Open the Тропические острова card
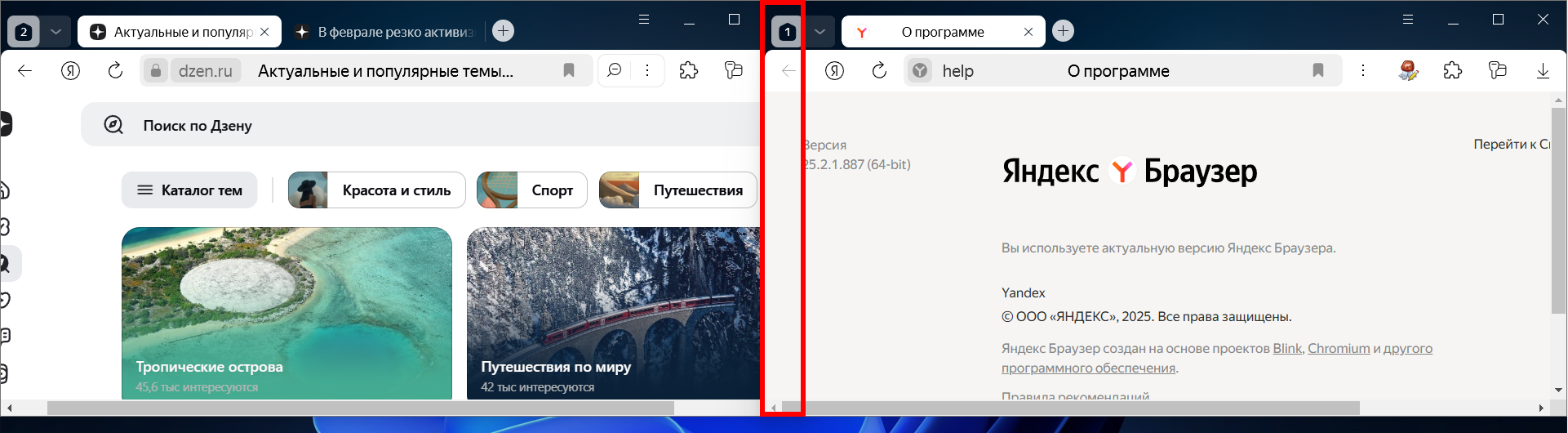The image size is (1568, 433). tap(287, 313)
